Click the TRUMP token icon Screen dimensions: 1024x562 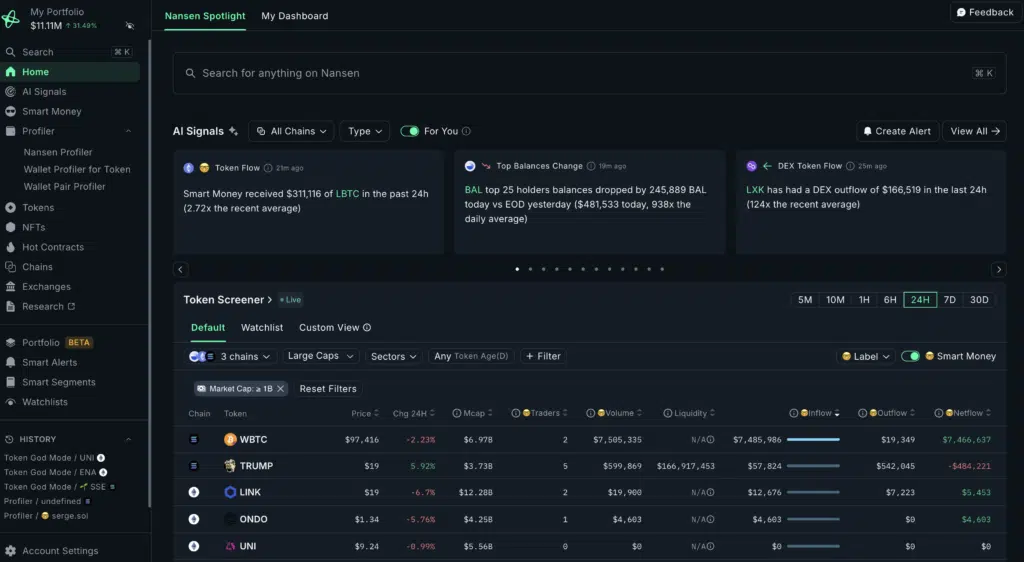(230, 466)
